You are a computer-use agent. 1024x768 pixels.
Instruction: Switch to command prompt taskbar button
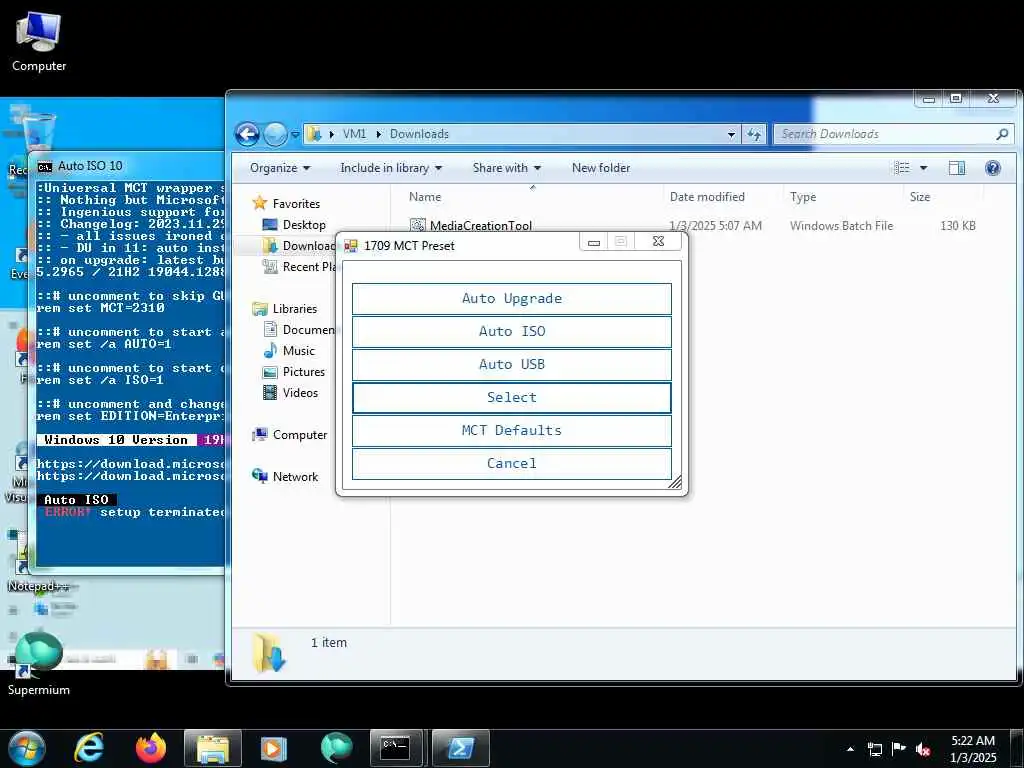click(x=398, y=748)
